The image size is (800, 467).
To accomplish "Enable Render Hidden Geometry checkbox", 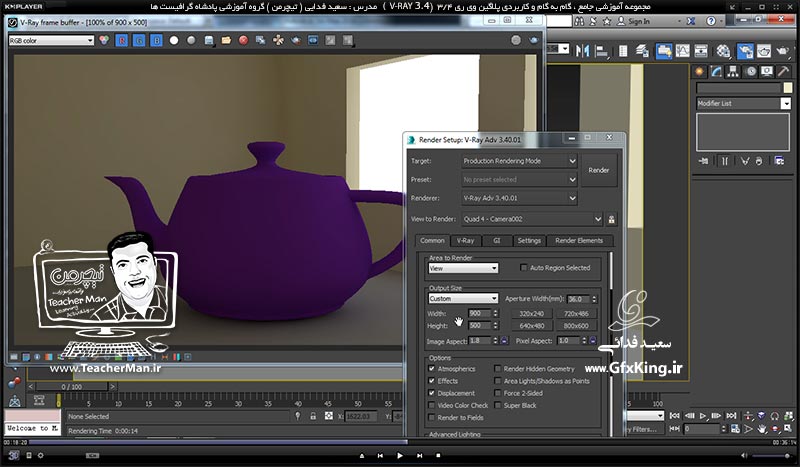I will point(497,368).
